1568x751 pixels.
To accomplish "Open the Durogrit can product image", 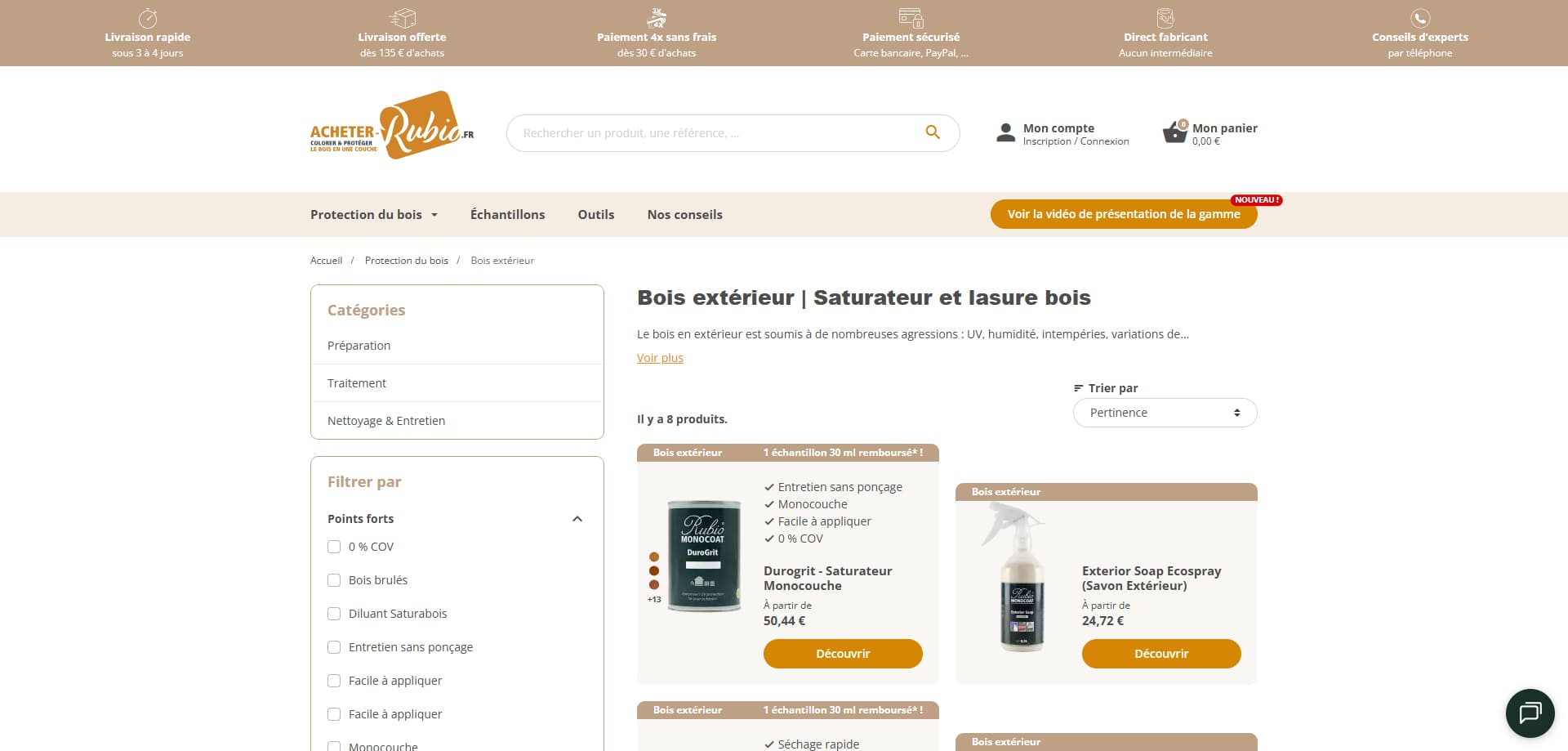I will pyautogui.click(x=704, y=556).
